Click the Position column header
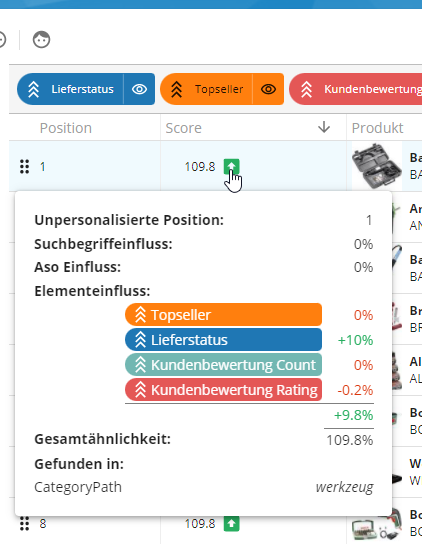Viewport: 422px width, 544px height. pos(66,128)
